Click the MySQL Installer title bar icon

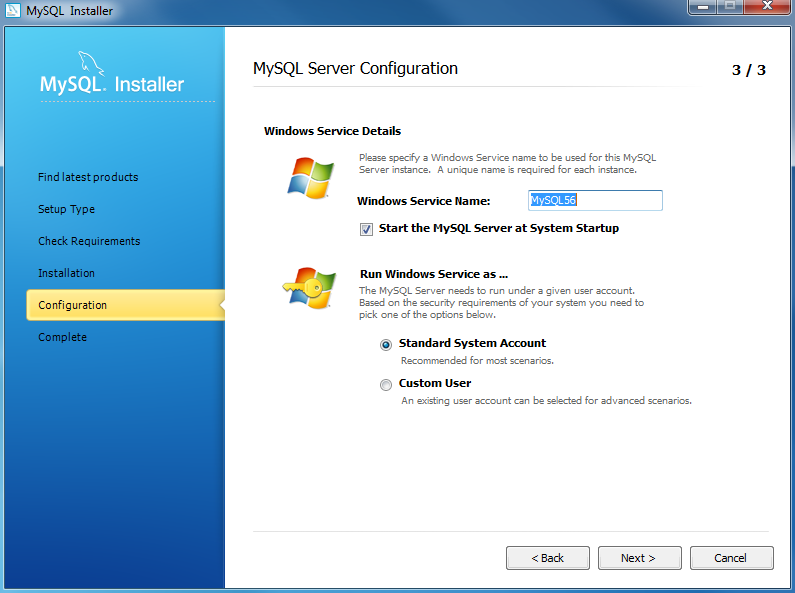click(x=12, y=10)
